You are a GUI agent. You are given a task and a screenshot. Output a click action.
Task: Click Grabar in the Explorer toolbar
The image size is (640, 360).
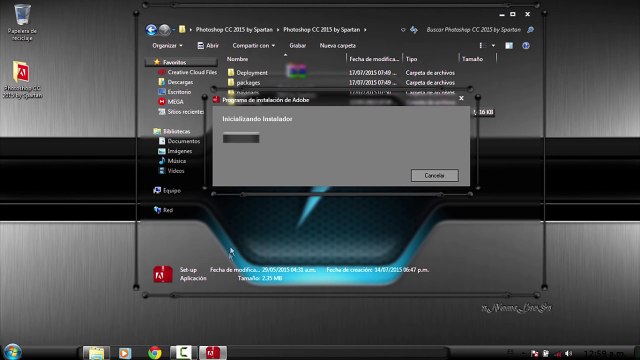[x=298, y=46]
